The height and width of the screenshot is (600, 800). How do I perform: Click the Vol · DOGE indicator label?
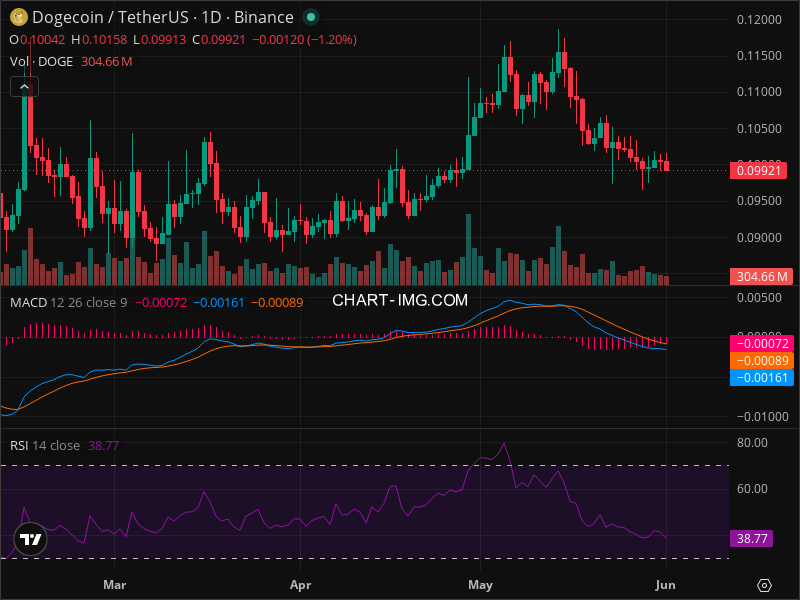coord(41,62)
